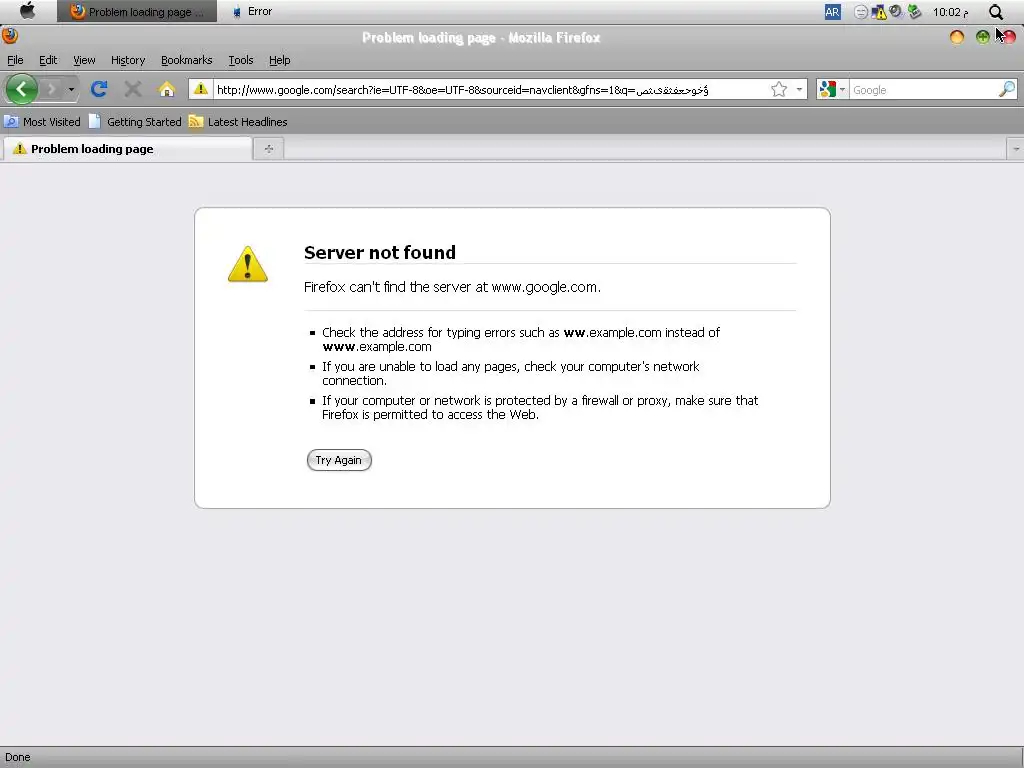Open the Bookmarks menu
The height and width of the screenshot is (768, 1024).
187,60
